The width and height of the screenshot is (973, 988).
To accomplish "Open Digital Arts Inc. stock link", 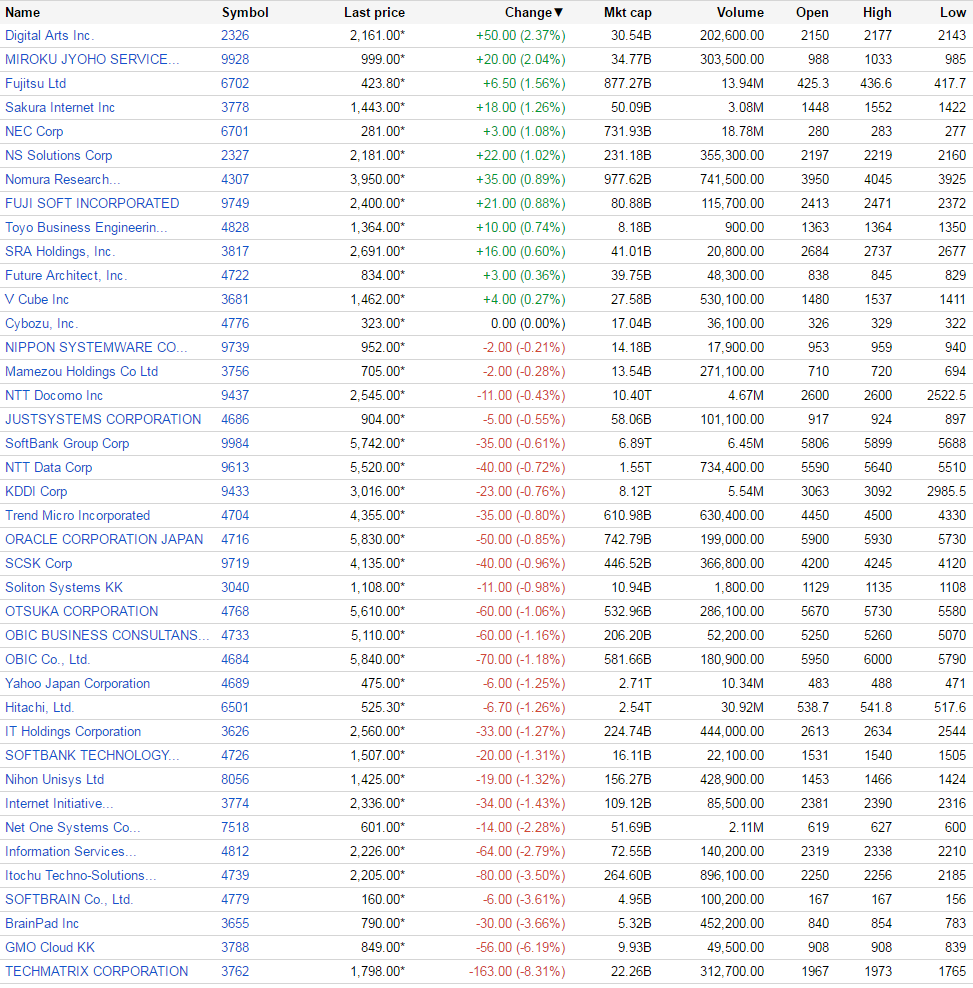I will click(x=50, y=35).
